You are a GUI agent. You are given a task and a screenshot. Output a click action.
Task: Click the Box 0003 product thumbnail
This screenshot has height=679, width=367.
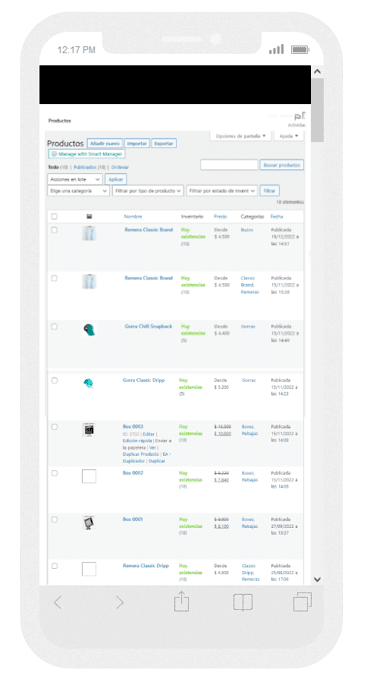[88, 430]
